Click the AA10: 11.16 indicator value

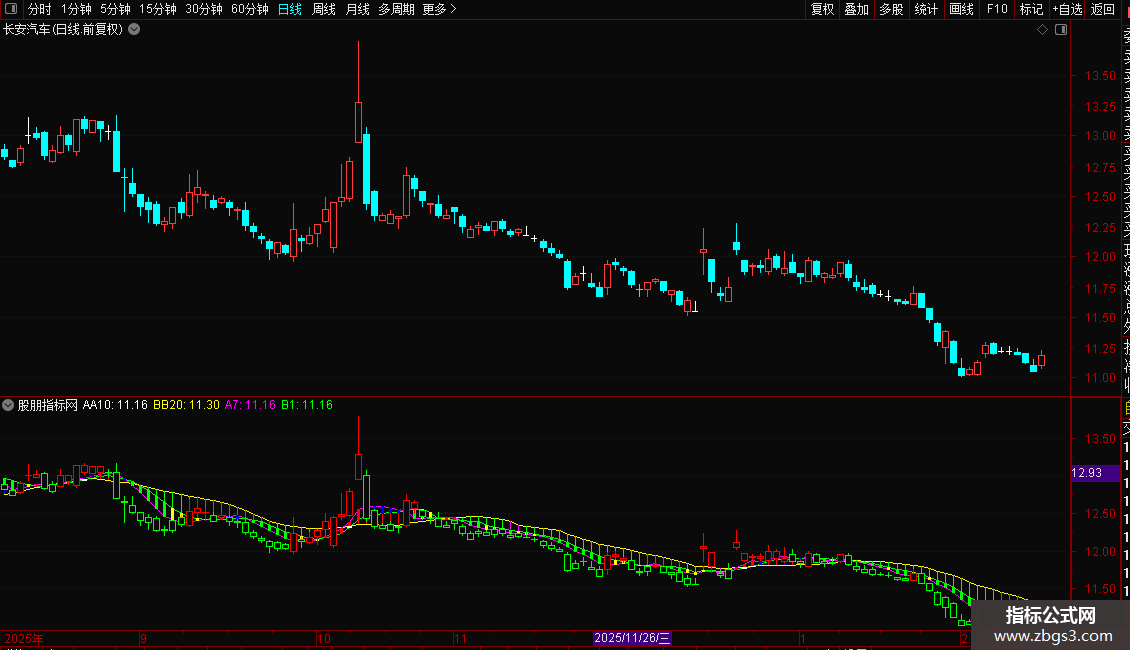tap(115, 405)
